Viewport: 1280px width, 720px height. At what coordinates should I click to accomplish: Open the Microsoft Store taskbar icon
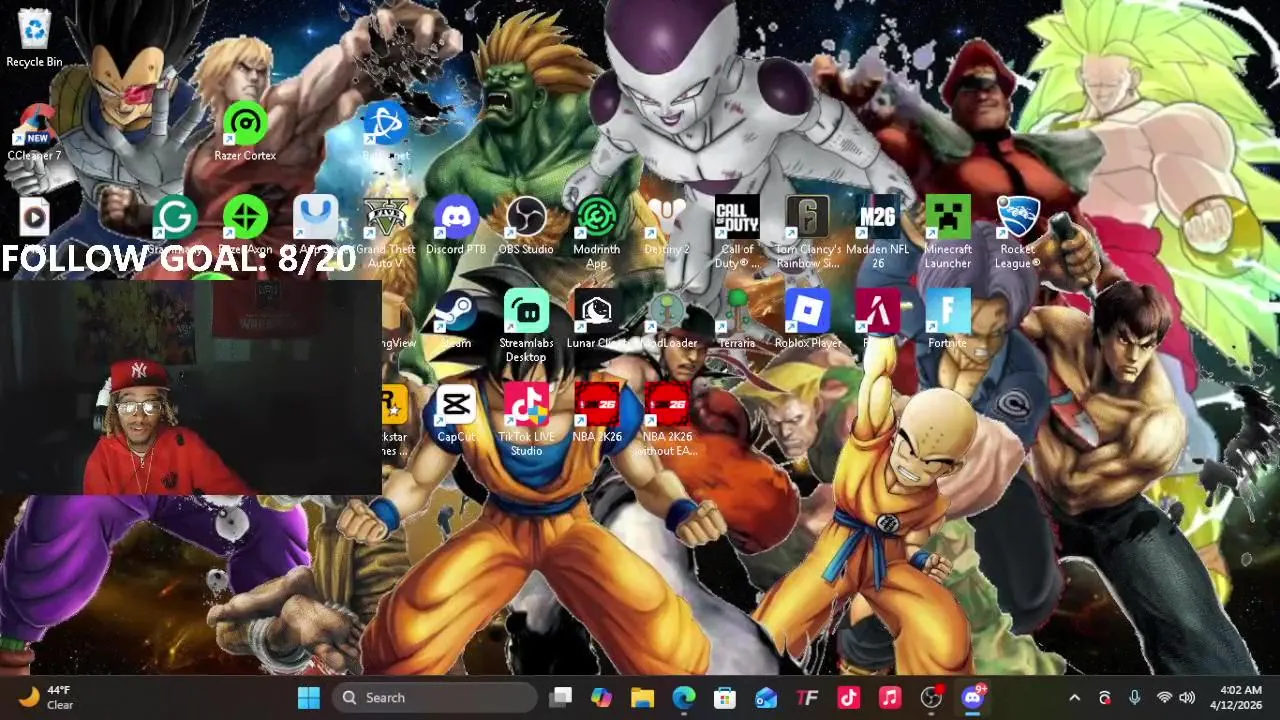point(724,698)
